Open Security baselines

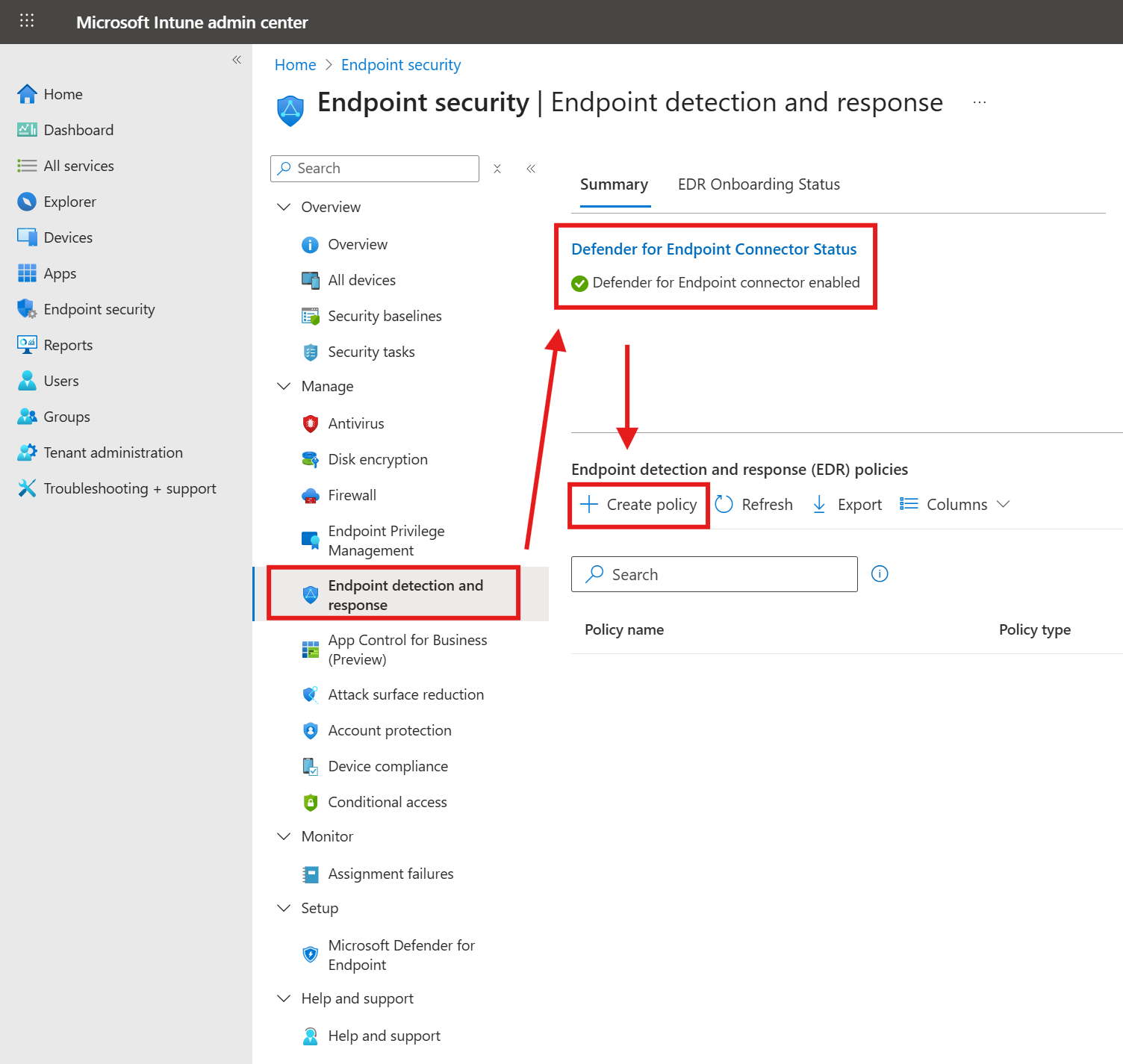pos(385,316)
